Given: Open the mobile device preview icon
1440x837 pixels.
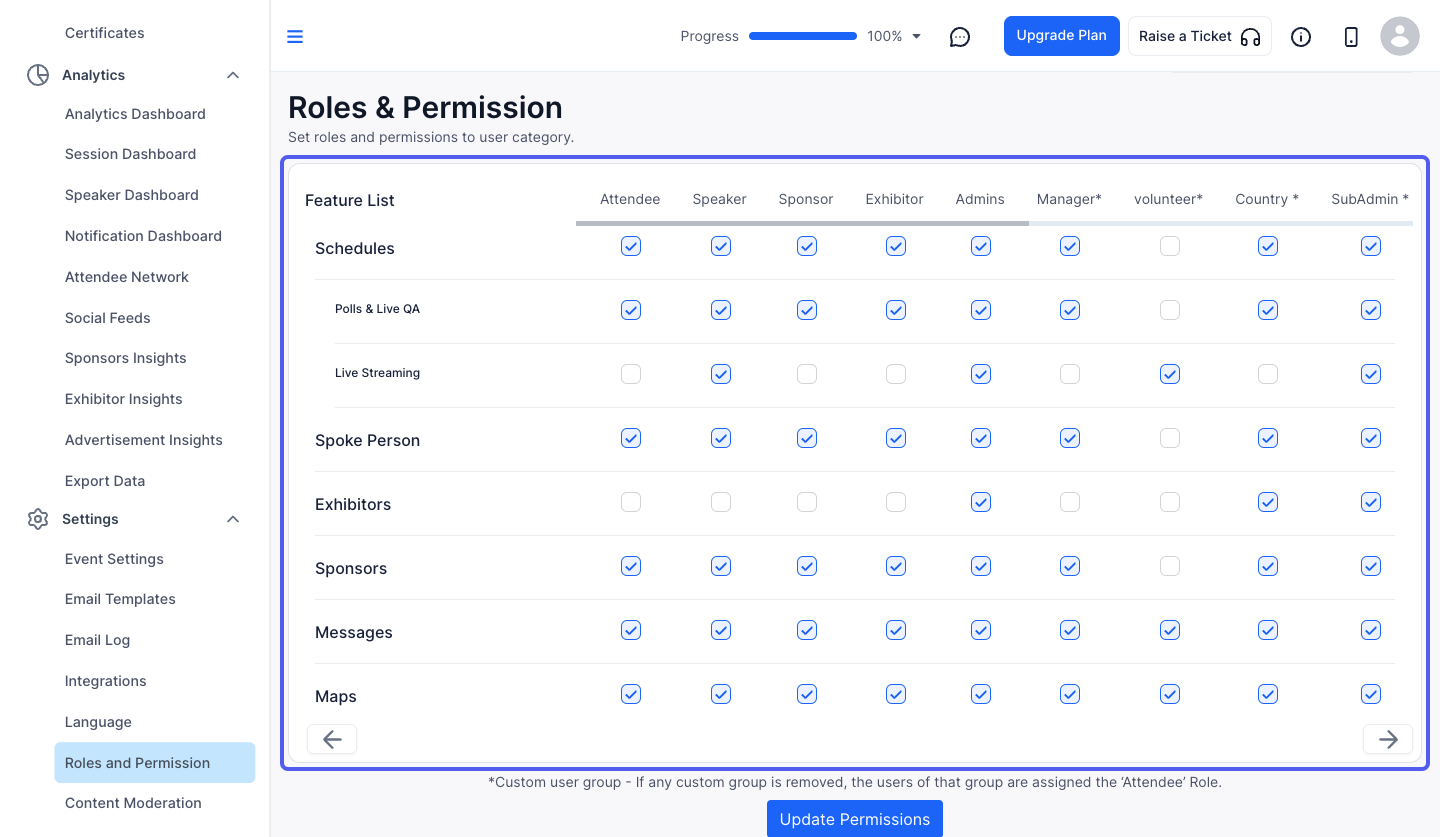Looking at the screenshot, I should click(x=1351, y=37).
